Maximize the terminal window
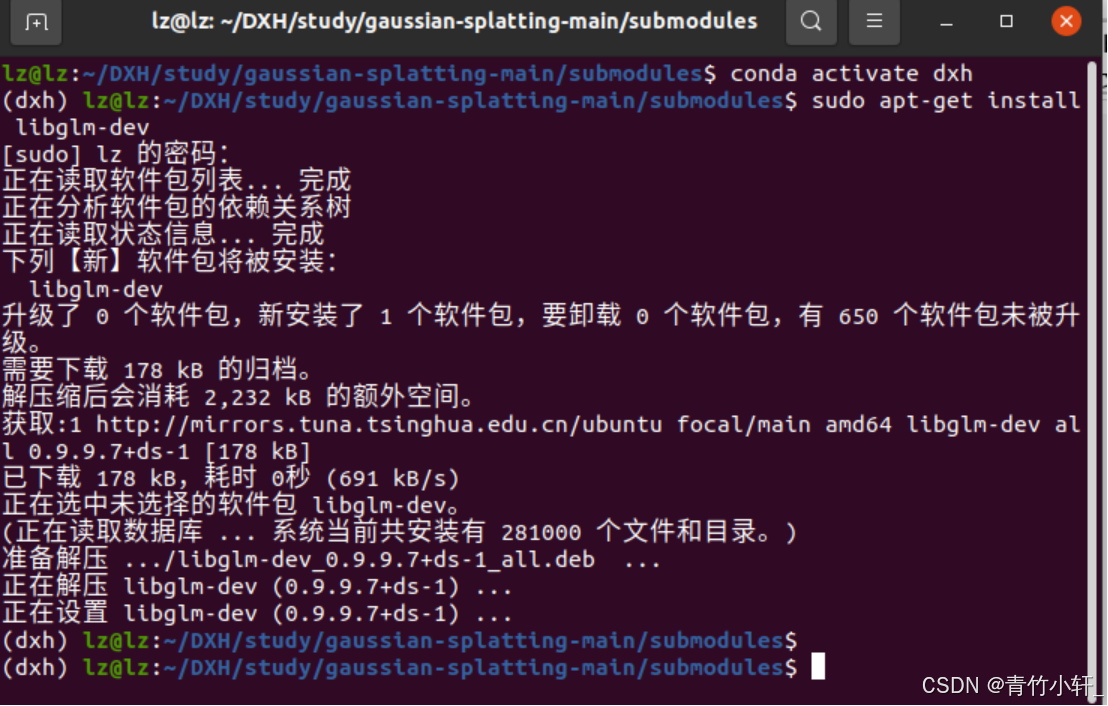Screen dimensions: 1108x706 [1006, 21]
